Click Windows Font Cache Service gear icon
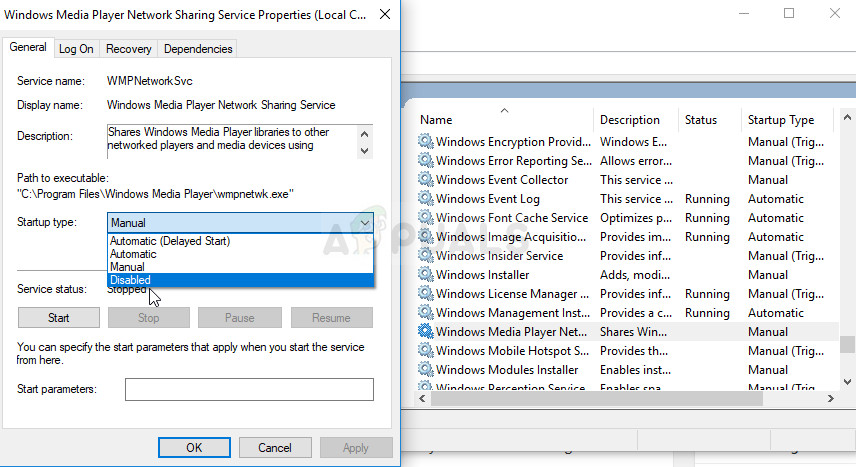856x467 pixels. click(x=426, y=218)
